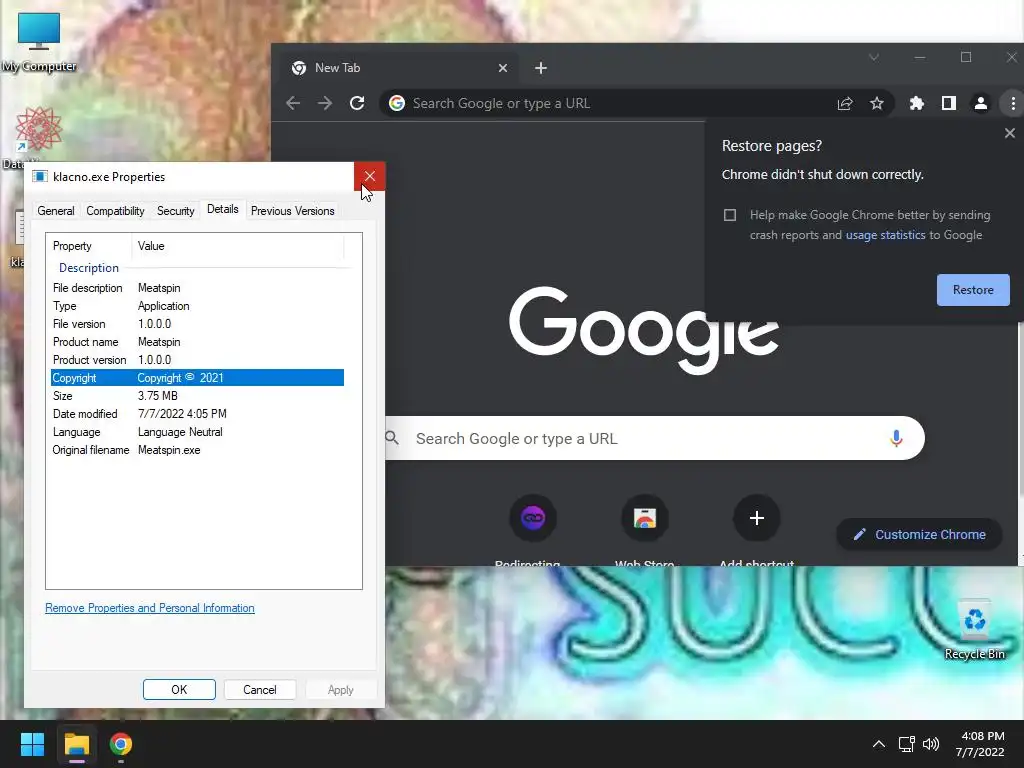This screenshot has height=768, width=1024.
Task: Click OK in Properties dialog
Action: point(179,690)
